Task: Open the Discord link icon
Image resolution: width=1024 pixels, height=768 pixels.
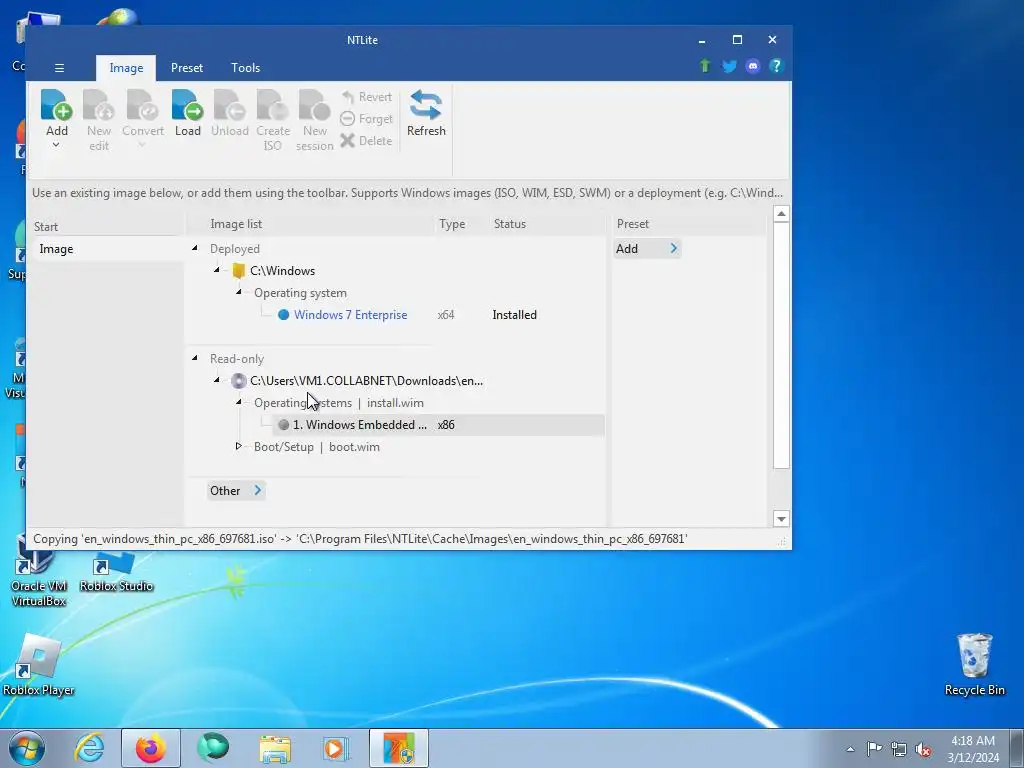Action: (x=752, y=66)
